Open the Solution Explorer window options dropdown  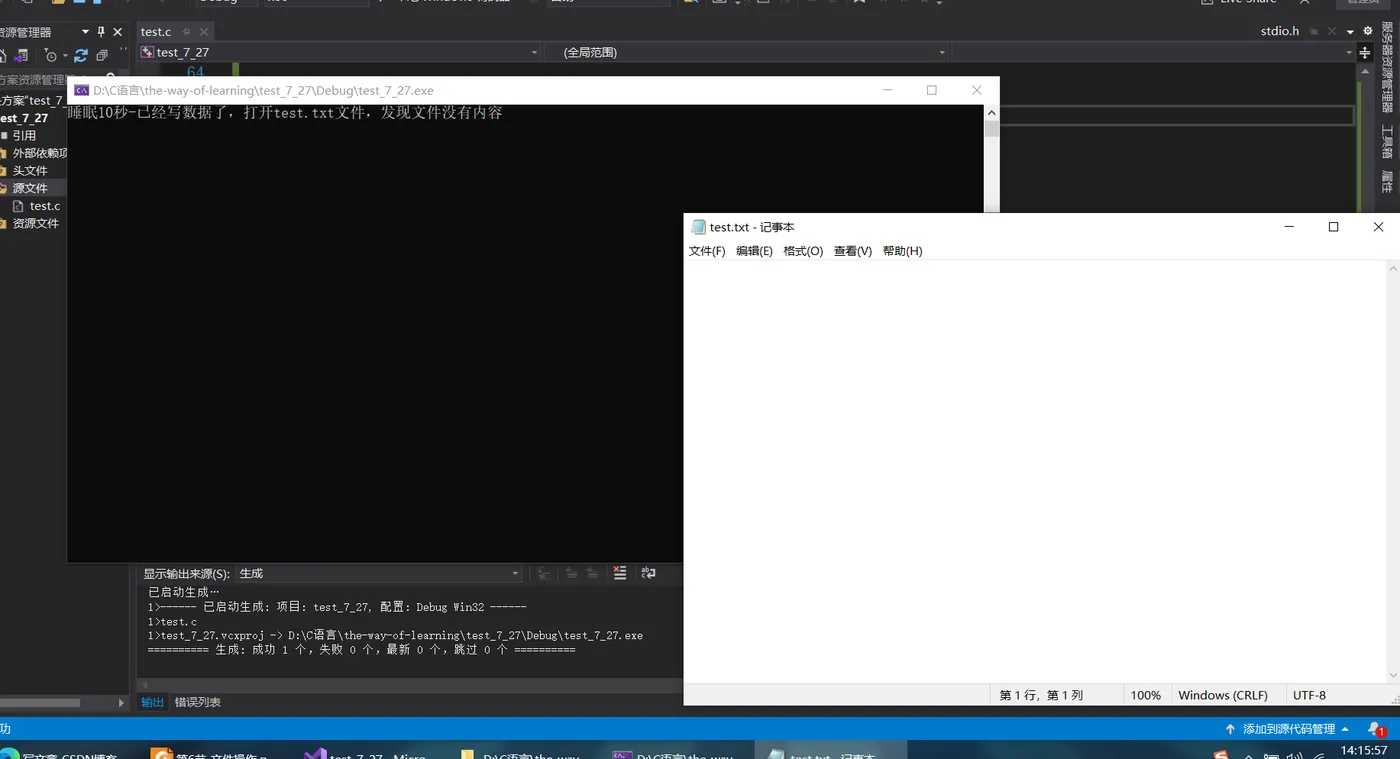pyautogui.click(x=85, y=32)
